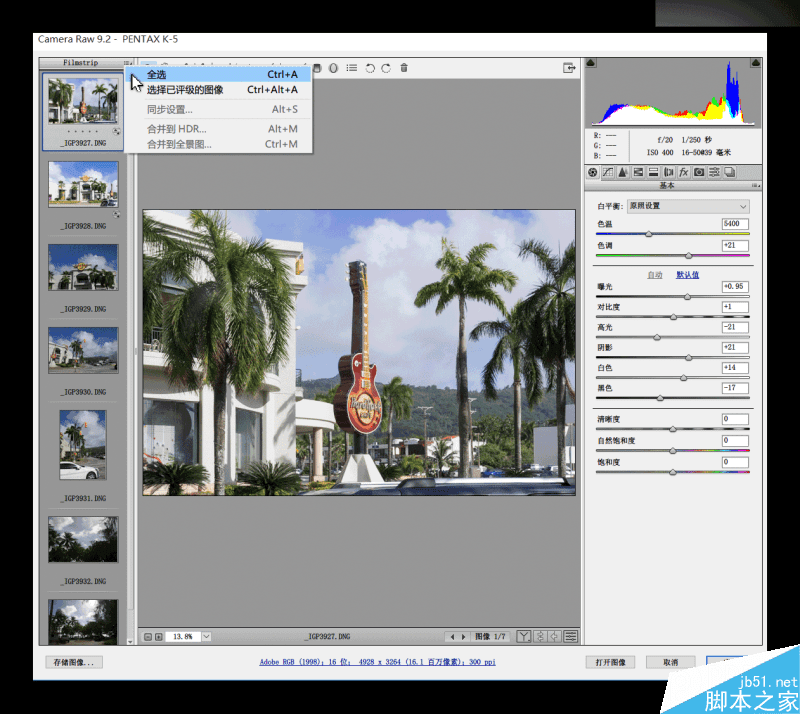Click the 对比度 contrast slider
Viewport: 800px width, 714px height.
click(x=672, y=317)
